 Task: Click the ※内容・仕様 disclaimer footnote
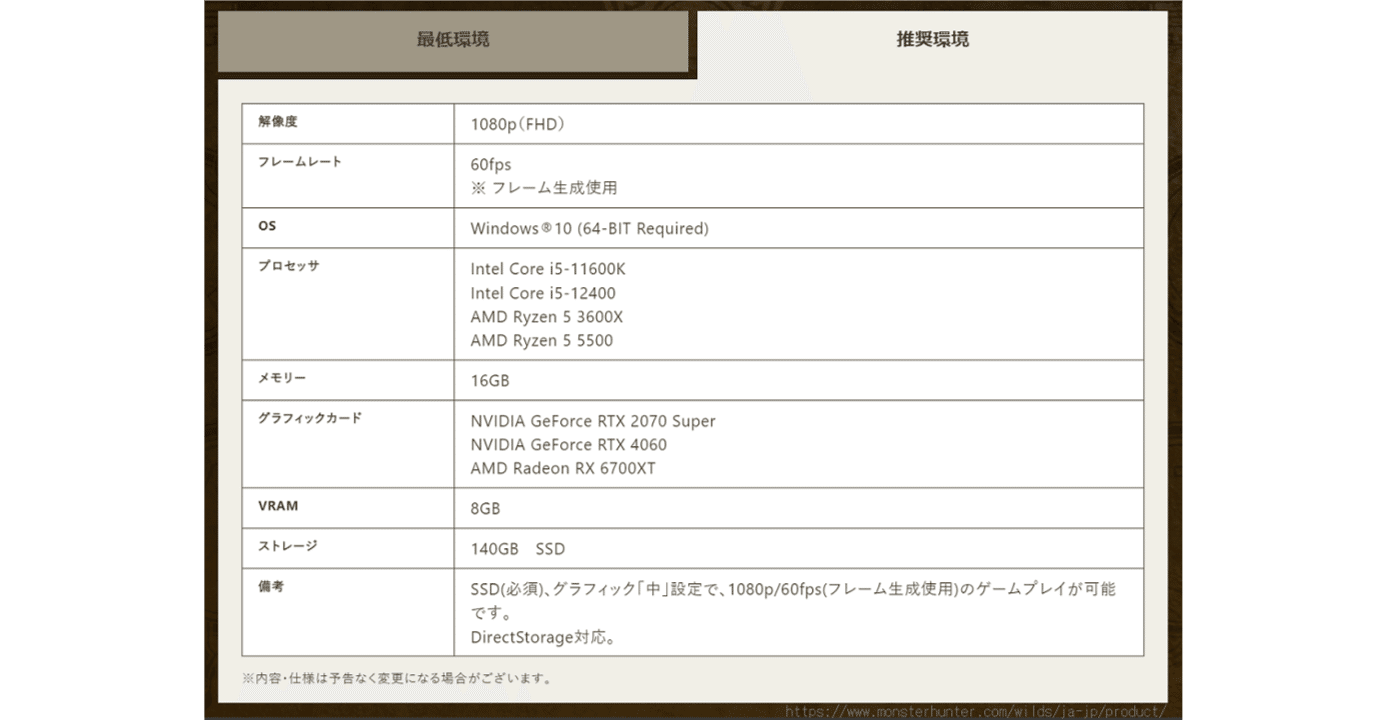(397, 679)
